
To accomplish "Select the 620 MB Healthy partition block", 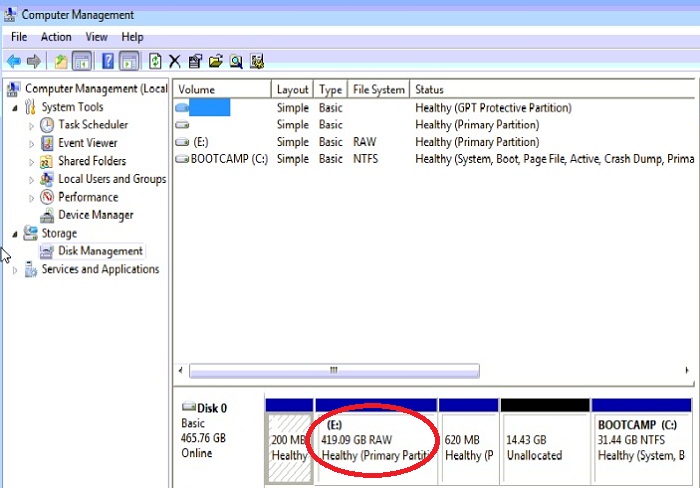I will [x=469, y=441].
